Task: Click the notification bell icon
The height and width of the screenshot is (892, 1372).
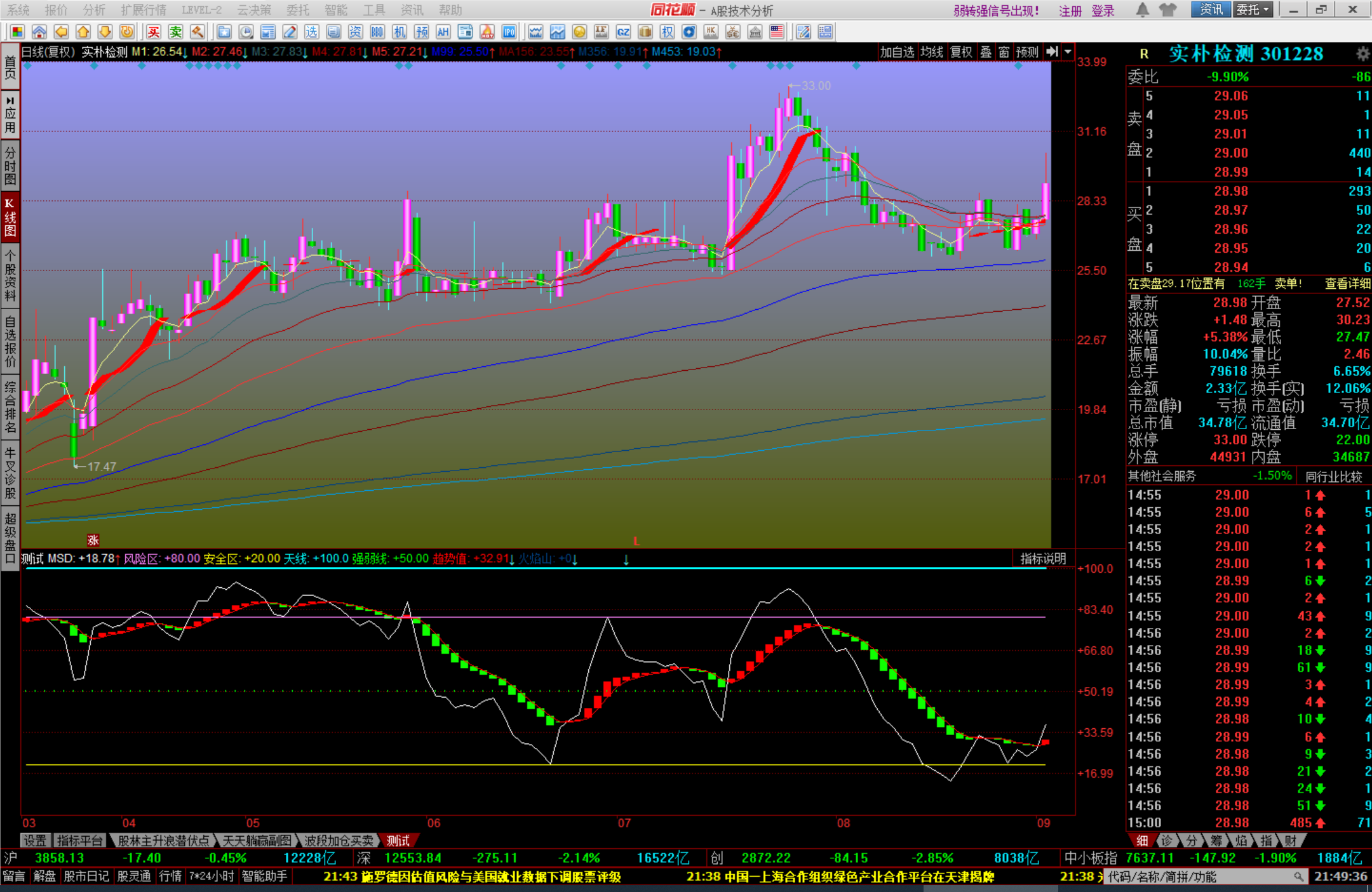Action: click(x=1142, y=10)
